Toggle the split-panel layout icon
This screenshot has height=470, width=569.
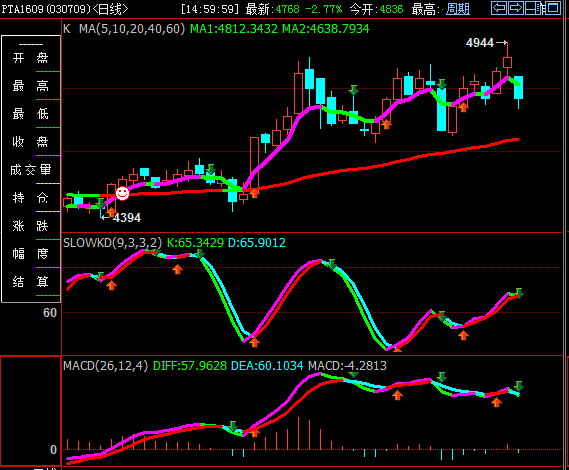[x=532, y=8]
